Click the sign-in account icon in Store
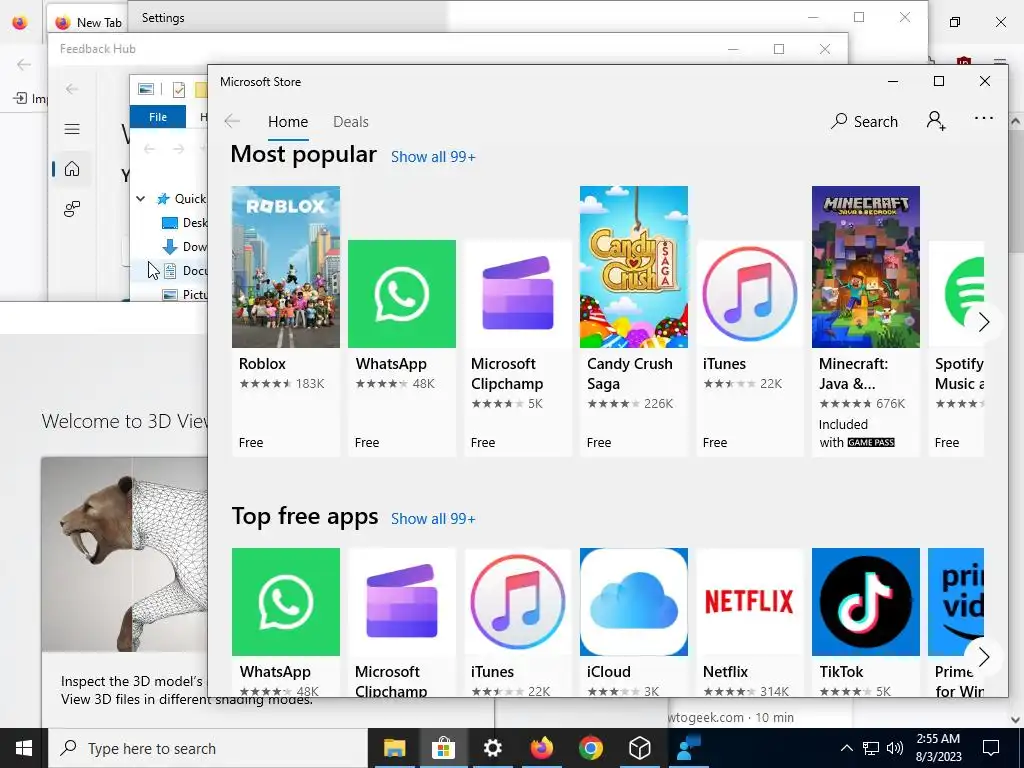The width and height of the screenshot is (1024, 768). [x=936, y=121]
